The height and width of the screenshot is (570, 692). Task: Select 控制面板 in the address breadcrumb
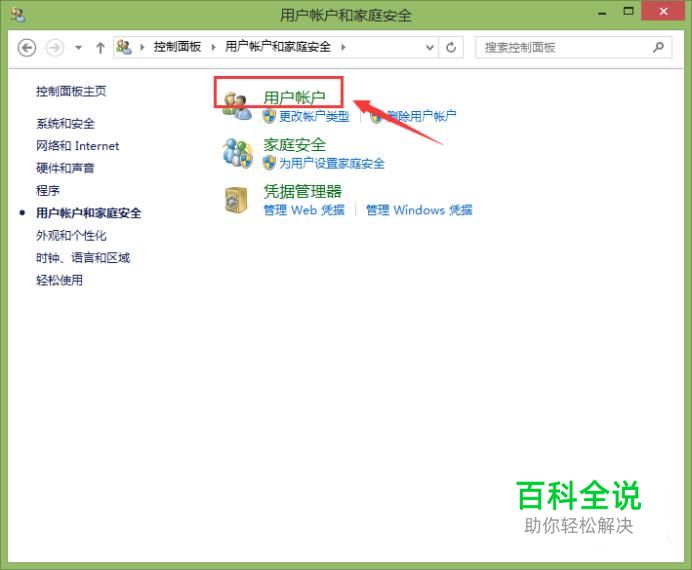click(177, 46)
